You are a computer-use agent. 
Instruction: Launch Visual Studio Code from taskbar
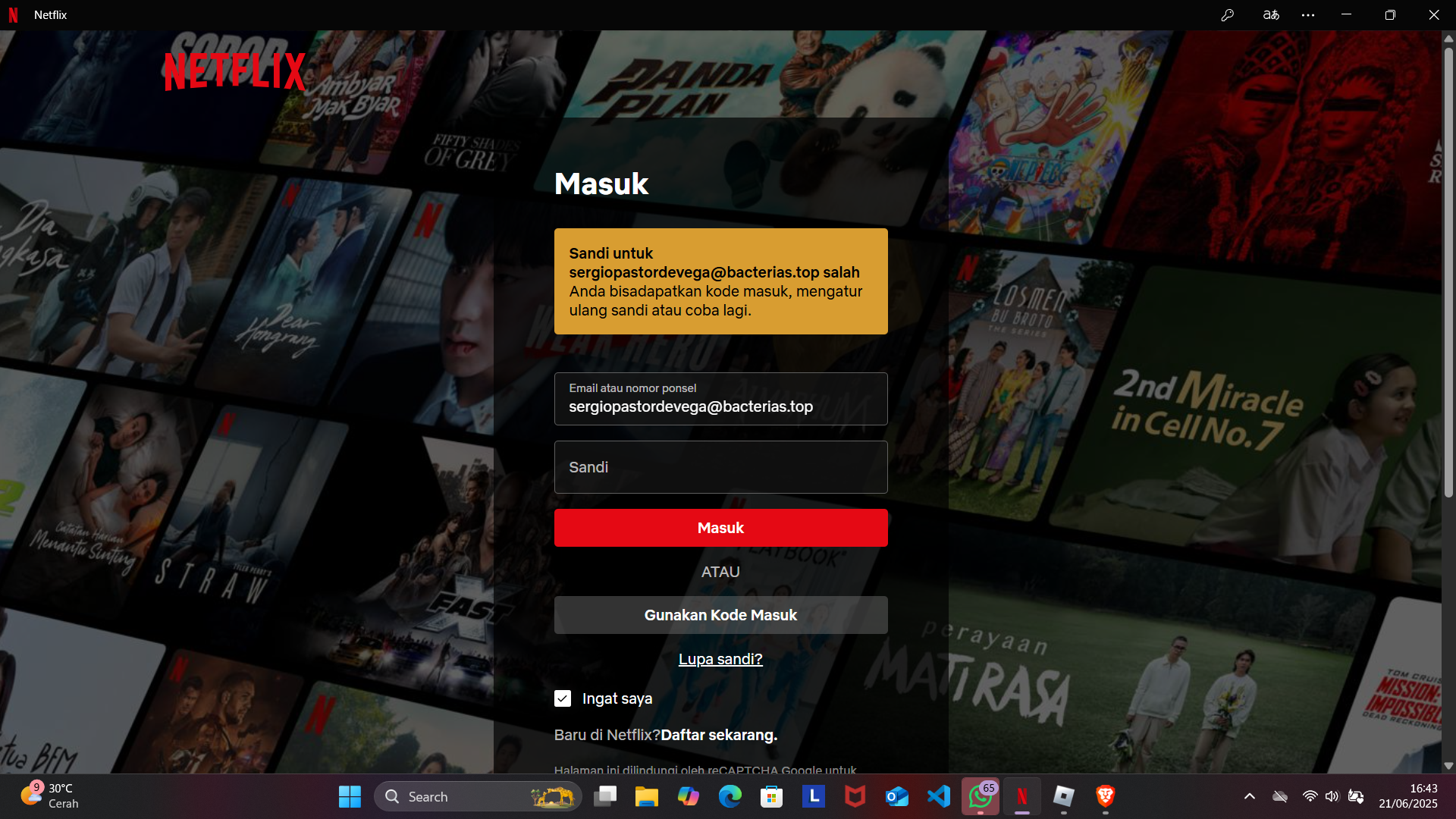tap(938, 796)
